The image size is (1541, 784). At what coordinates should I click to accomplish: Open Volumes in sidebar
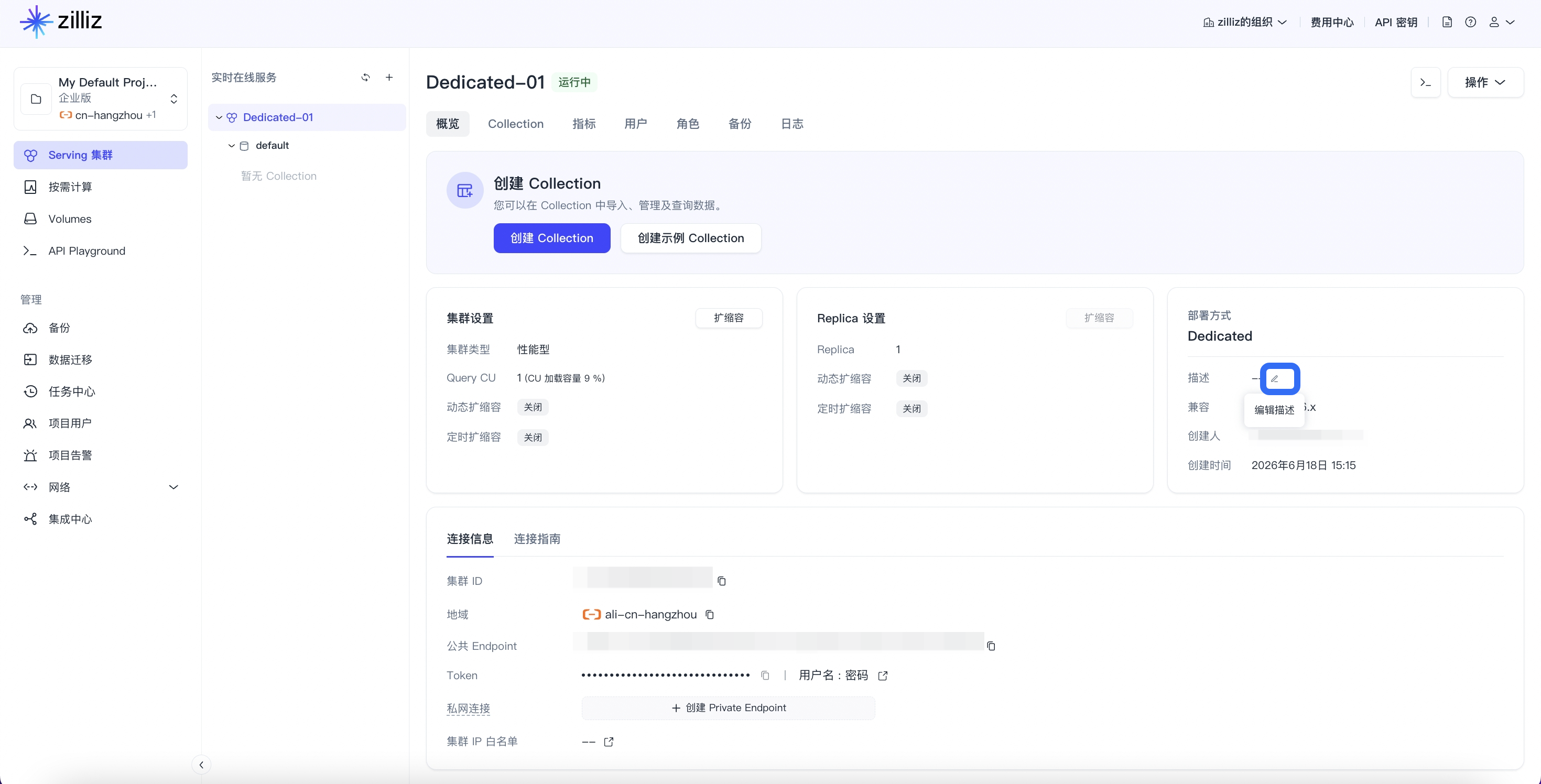101,219
